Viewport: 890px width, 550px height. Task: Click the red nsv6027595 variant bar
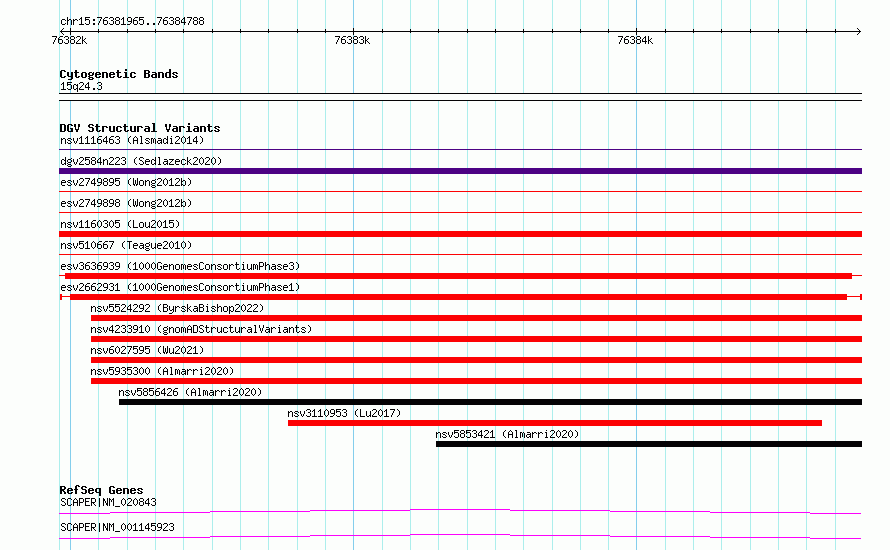[x=476, y=360]
